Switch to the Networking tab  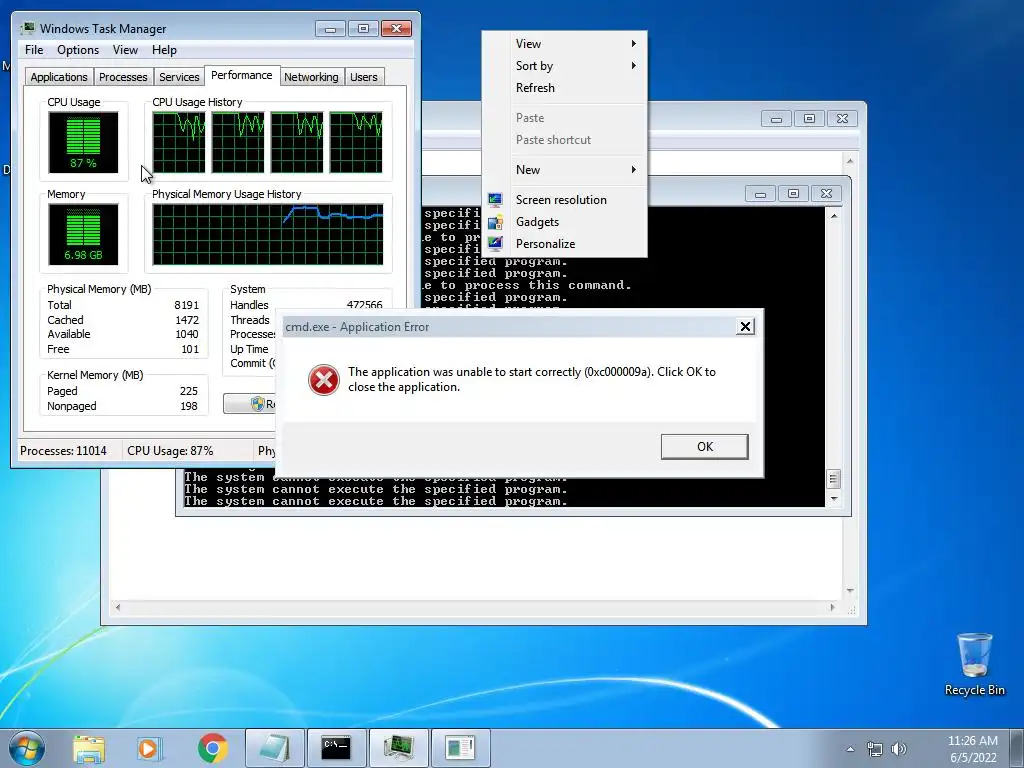[x=311, y=77]
